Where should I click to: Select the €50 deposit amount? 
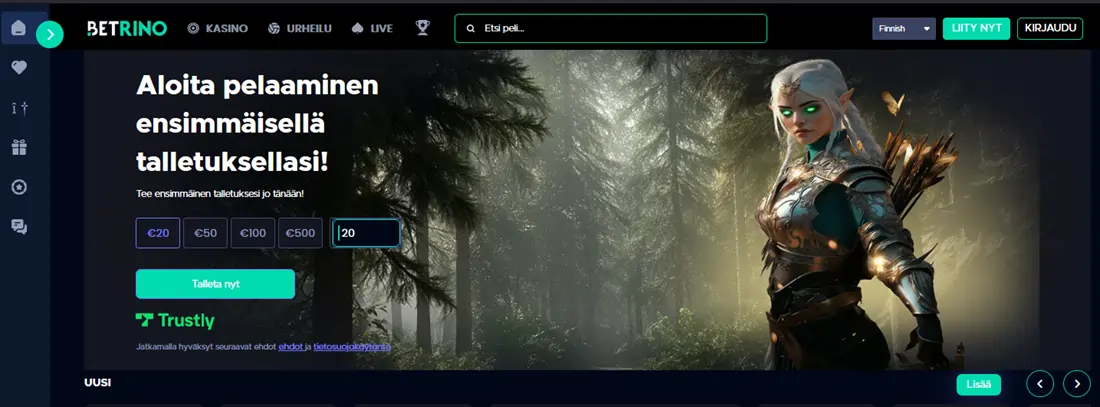[205, 233]
